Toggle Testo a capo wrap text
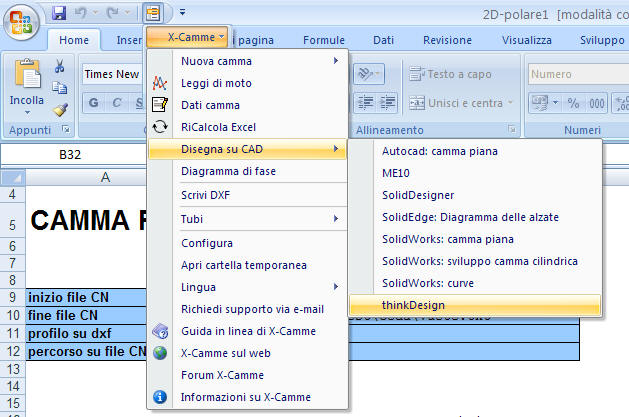The image size is (629, 417). (x=450, y=74)
